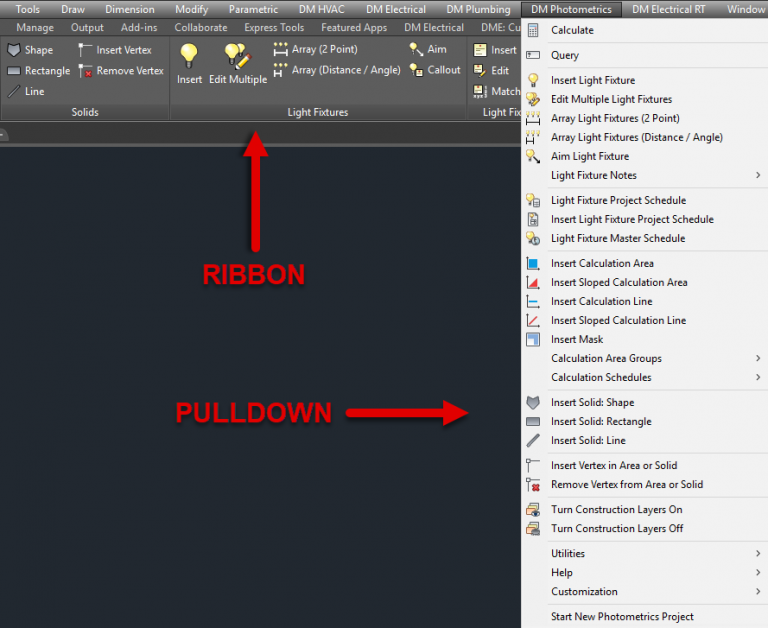The width and height of the screenshot is (768, 628).
Task: Click the Light Fixtures panel title
Action: tap(318, 112)
